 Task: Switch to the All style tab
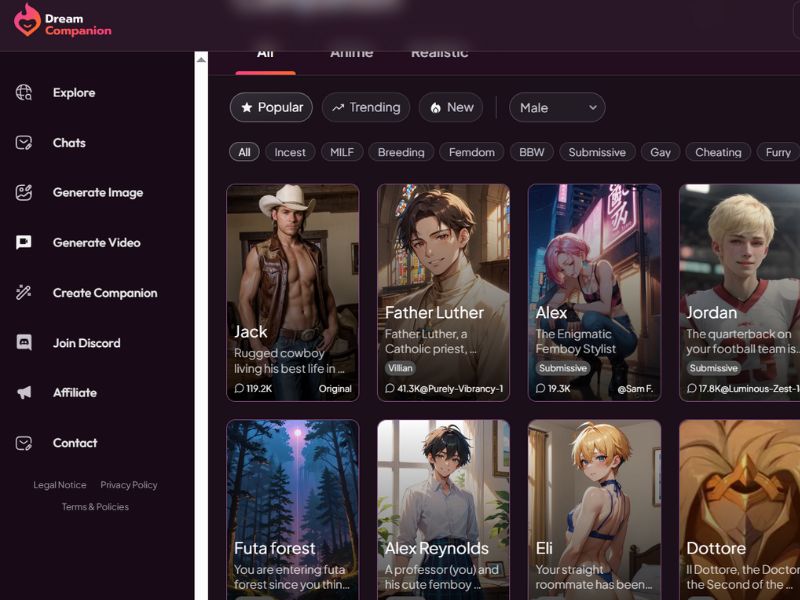pyautogui.click(x=265, y=56)
